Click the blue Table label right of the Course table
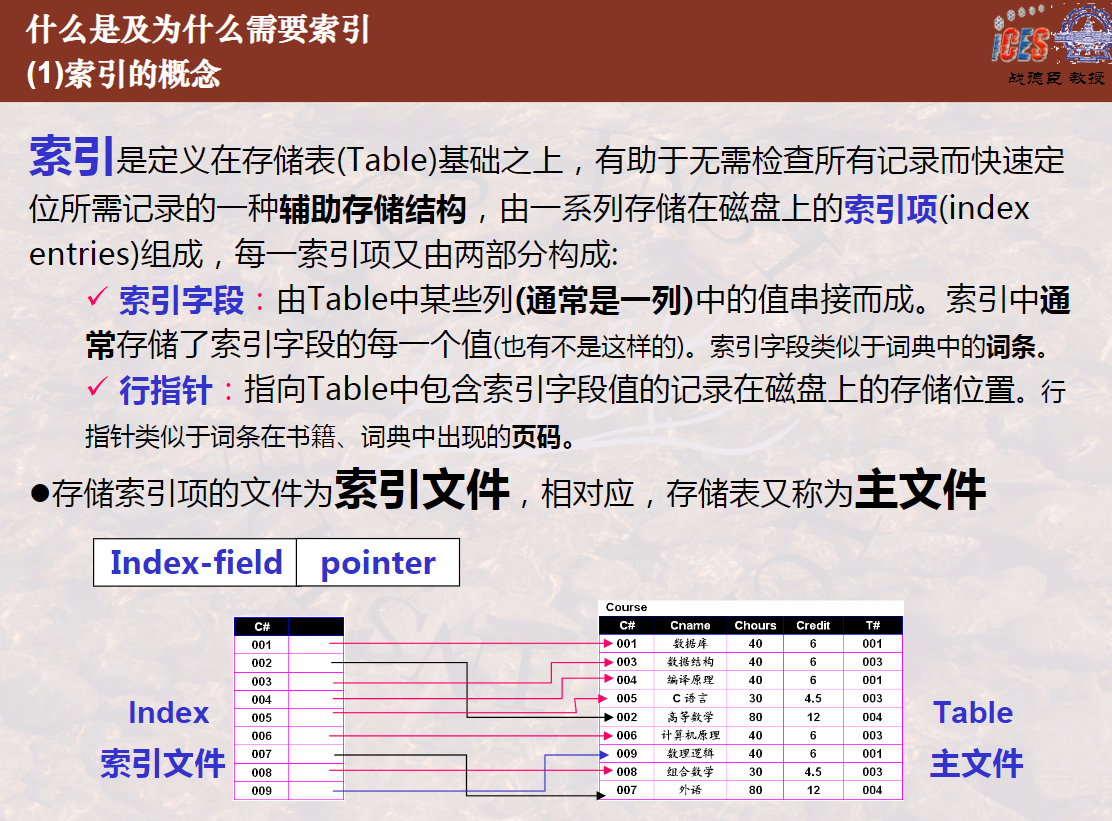The image size is (1112, 821). click(x=974, y=713)
